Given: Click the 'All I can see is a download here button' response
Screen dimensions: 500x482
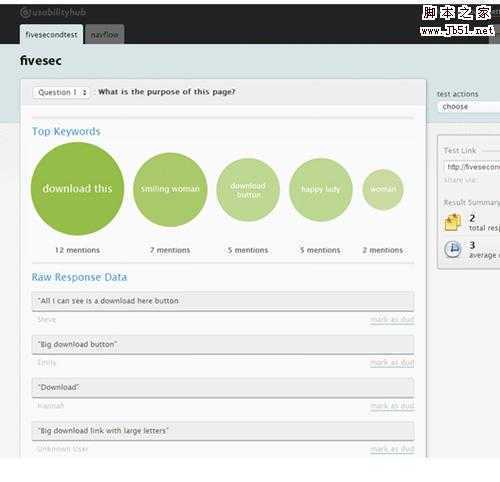Looking at the screenshot, I should (x=223, y=301).
